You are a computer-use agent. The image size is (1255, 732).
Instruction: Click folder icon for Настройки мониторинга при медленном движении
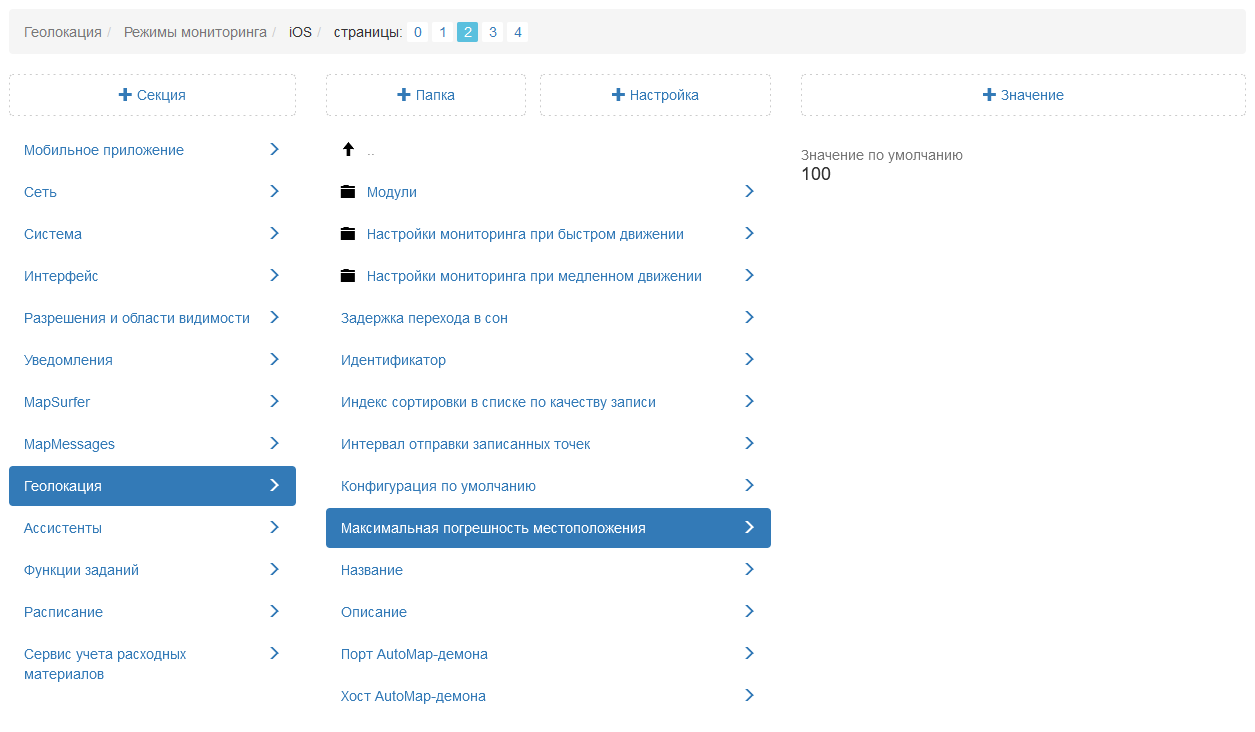tap(348, 276)
